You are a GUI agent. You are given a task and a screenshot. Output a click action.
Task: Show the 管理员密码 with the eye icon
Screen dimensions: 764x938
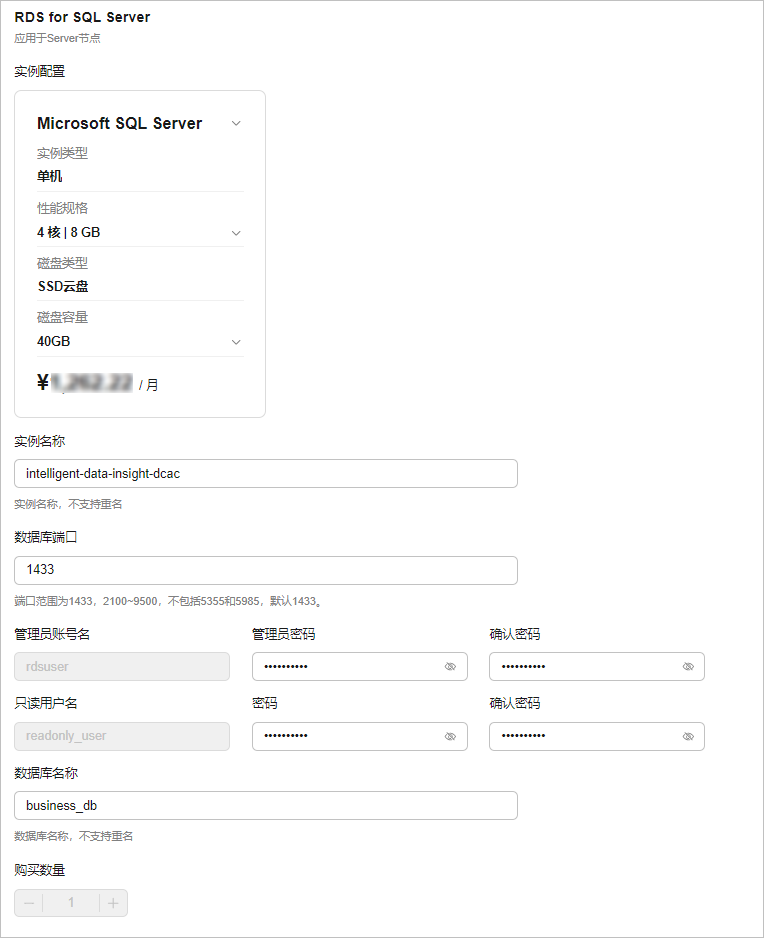click(451, 666)
